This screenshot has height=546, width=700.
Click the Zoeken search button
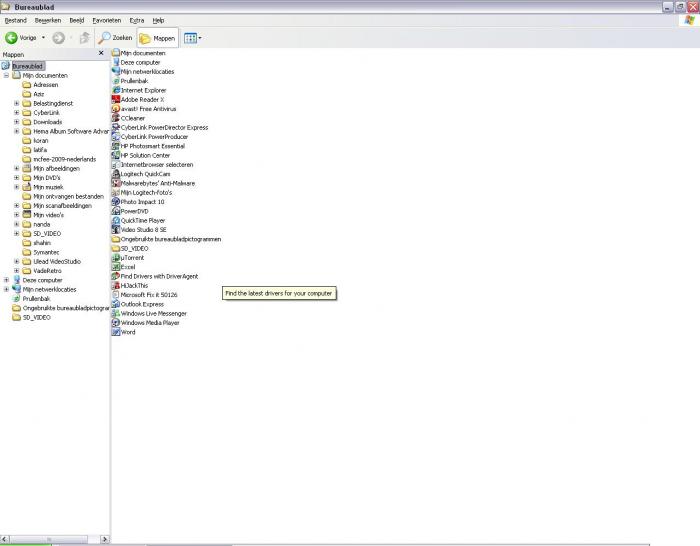[116, 38]
